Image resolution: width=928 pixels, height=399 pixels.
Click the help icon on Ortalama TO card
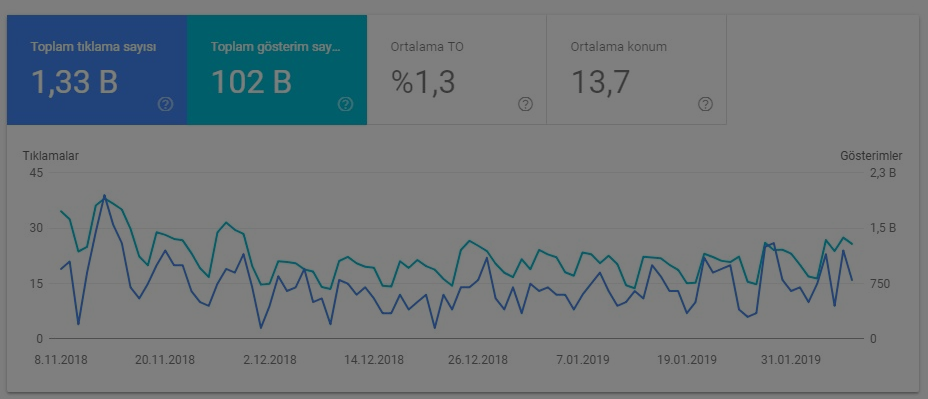click(526, 105)
